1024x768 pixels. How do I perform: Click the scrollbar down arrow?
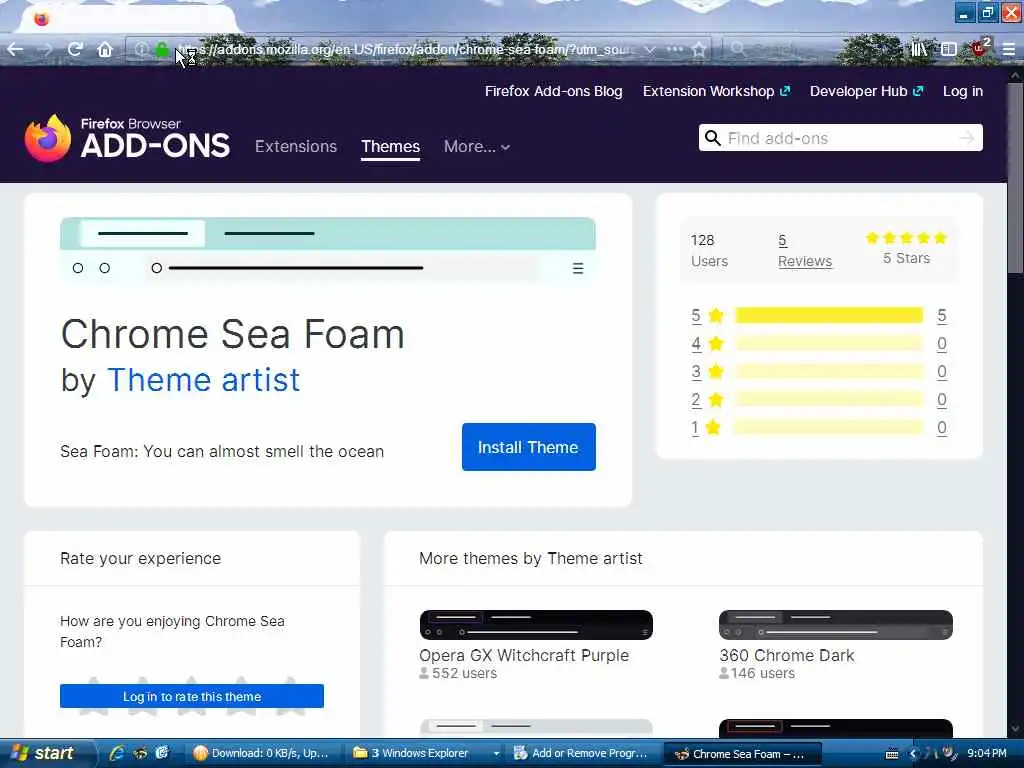(x=1016, y=729)
